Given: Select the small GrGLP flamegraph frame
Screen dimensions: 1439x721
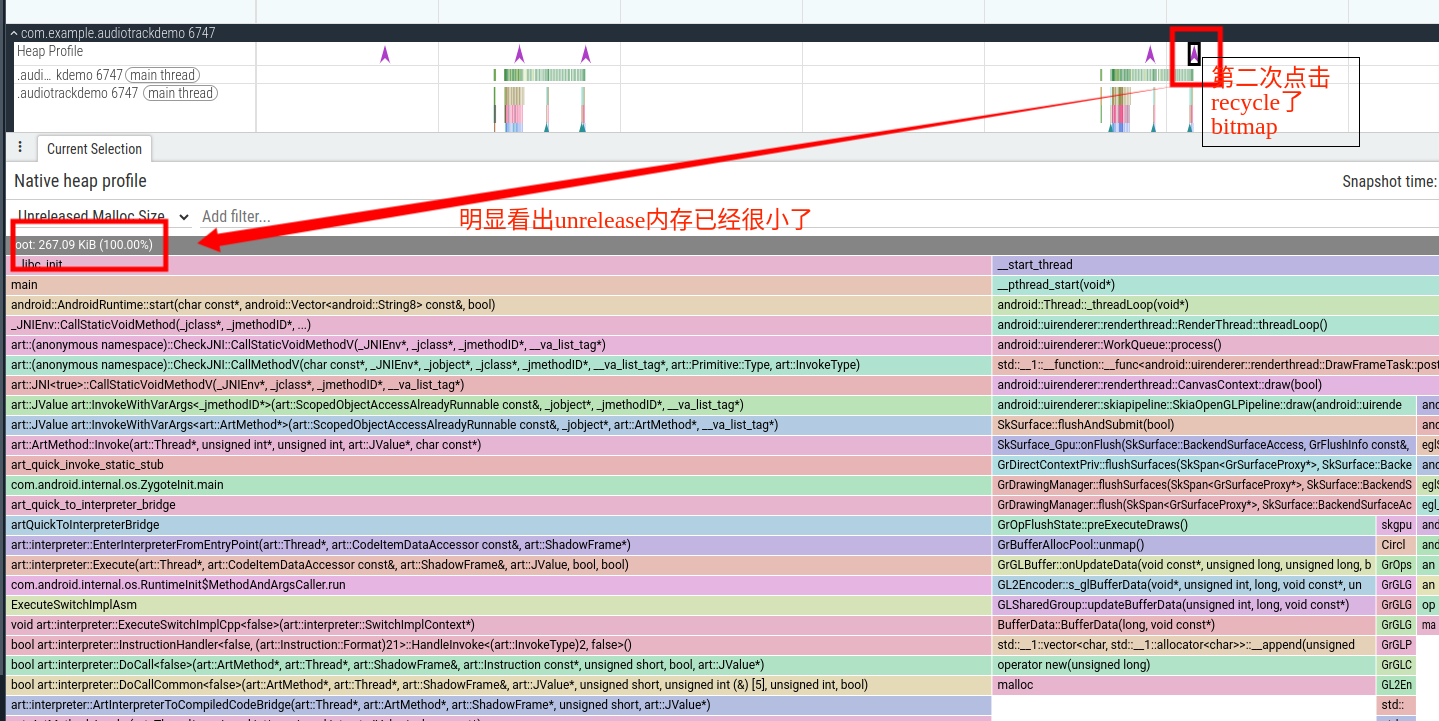Looking at the screenshot, I should tap(1397, 645).
